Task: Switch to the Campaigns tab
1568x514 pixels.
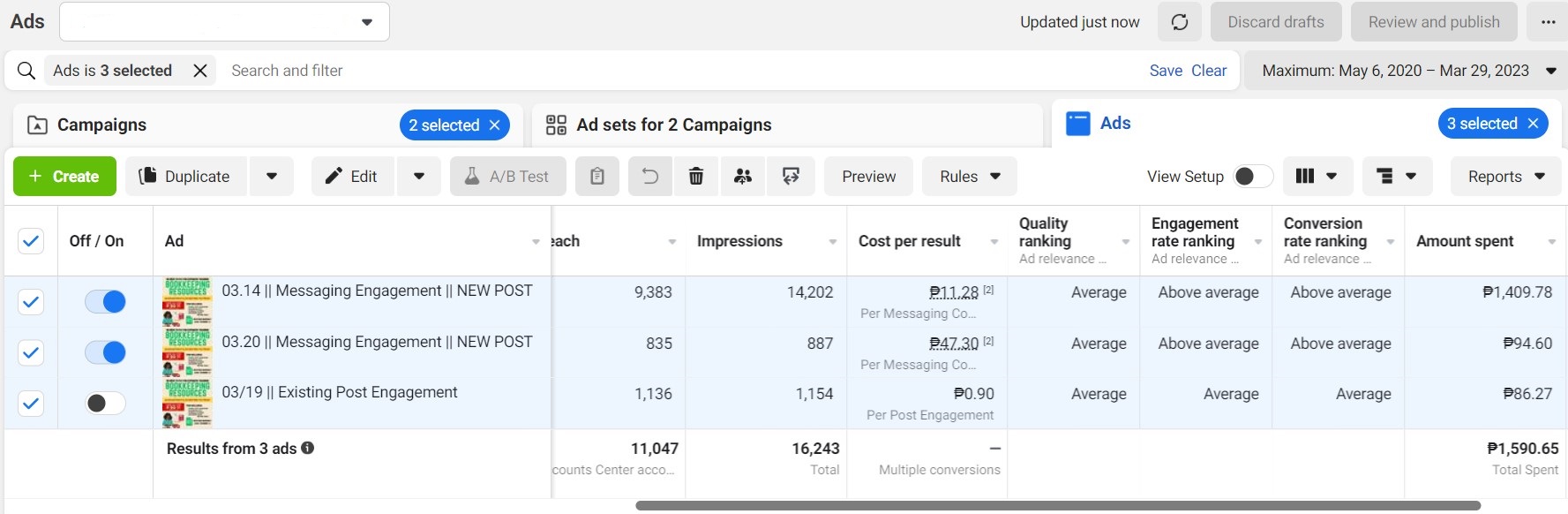Action: pyautogui.click(x=101, y=125)
